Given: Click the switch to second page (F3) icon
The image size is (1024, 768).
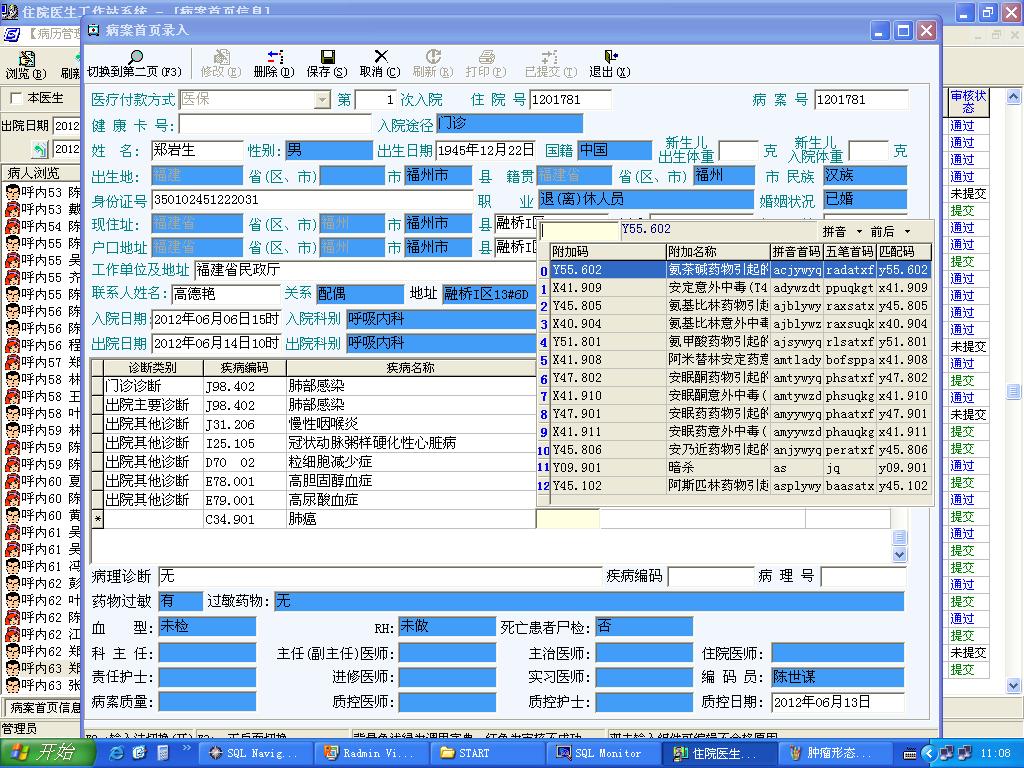Looking at the screenshot, I should coord(135,57).
